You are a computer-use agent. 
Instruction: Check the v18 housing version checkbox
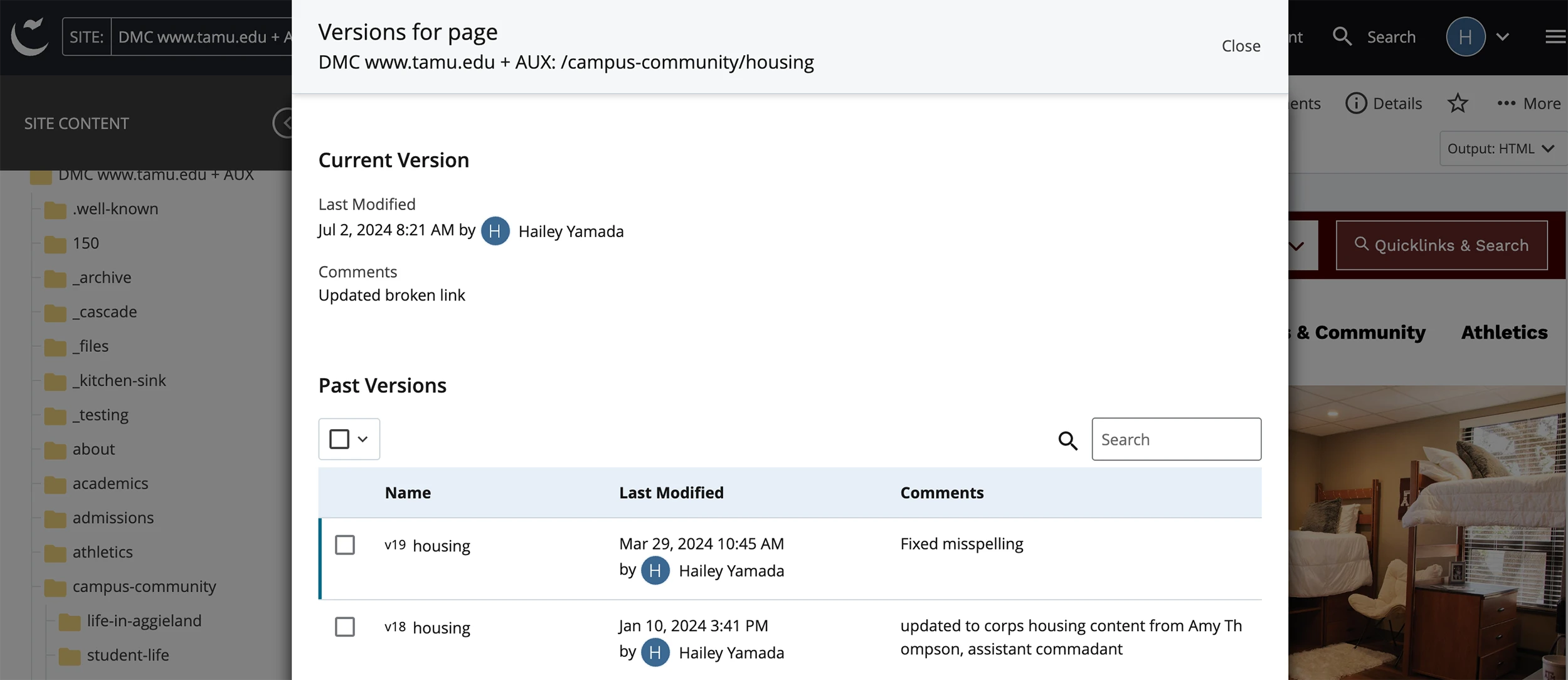coord(345,627)
